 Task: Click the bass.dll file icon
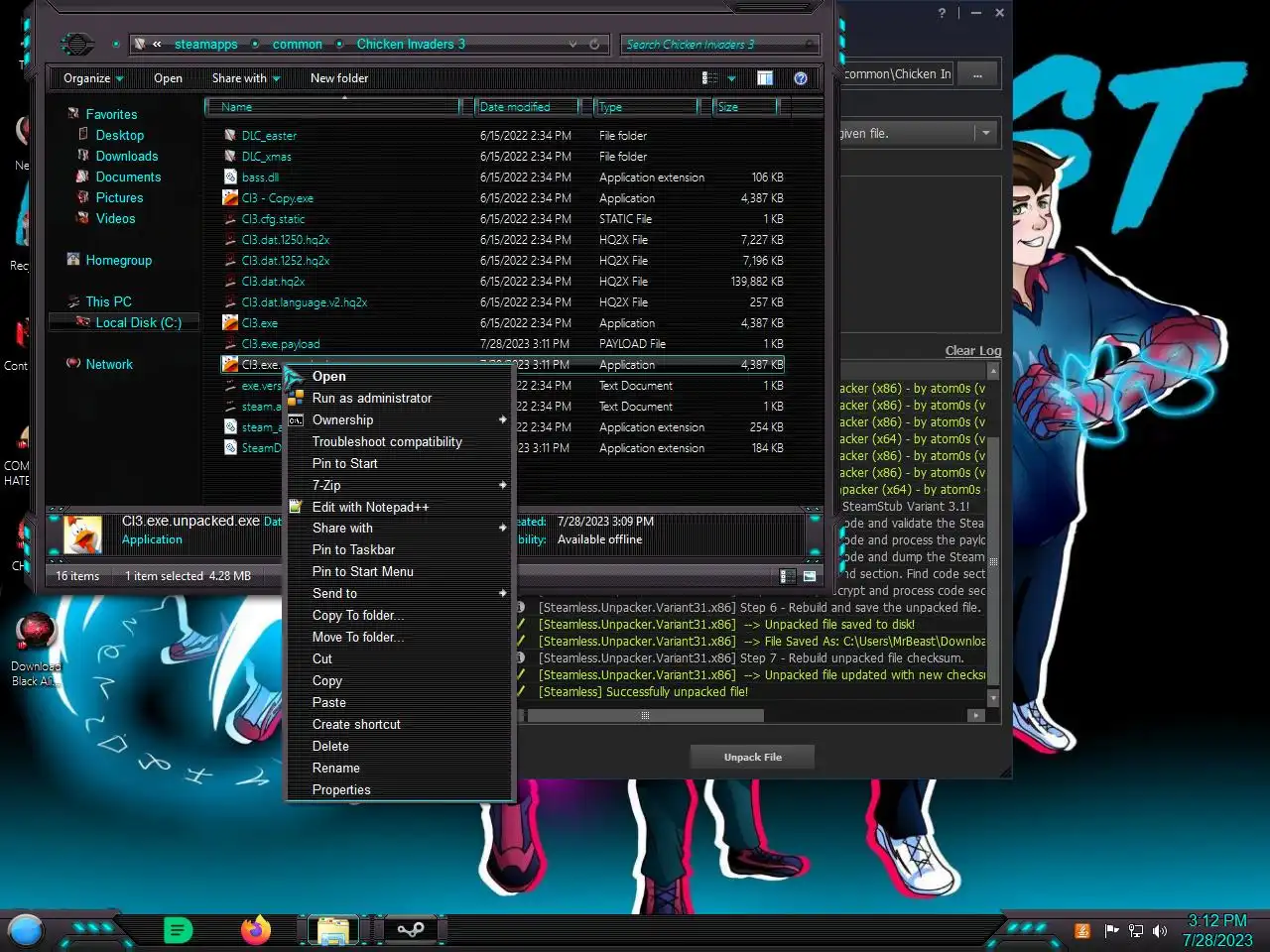tap(230, 178)
